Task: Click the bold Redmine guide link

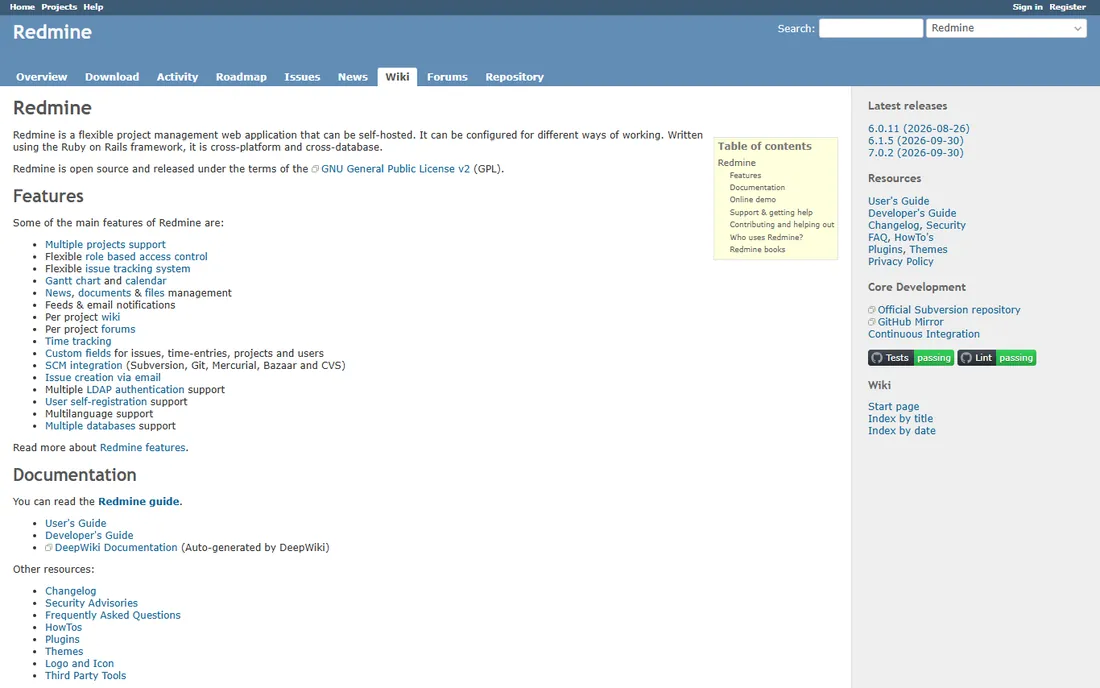Action: 138,501
